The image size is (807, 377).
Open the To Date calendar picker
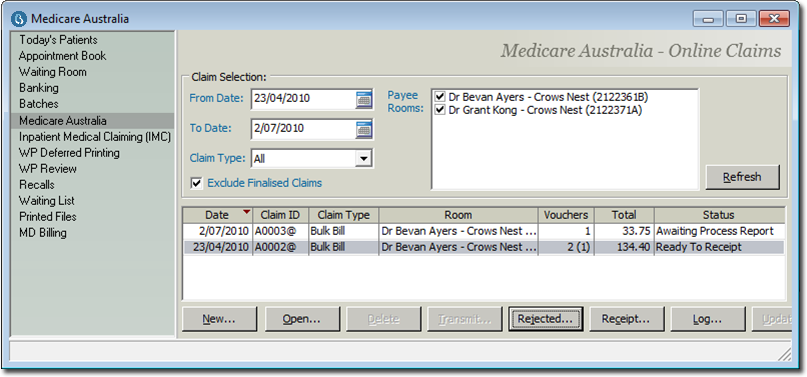(364, 129)
